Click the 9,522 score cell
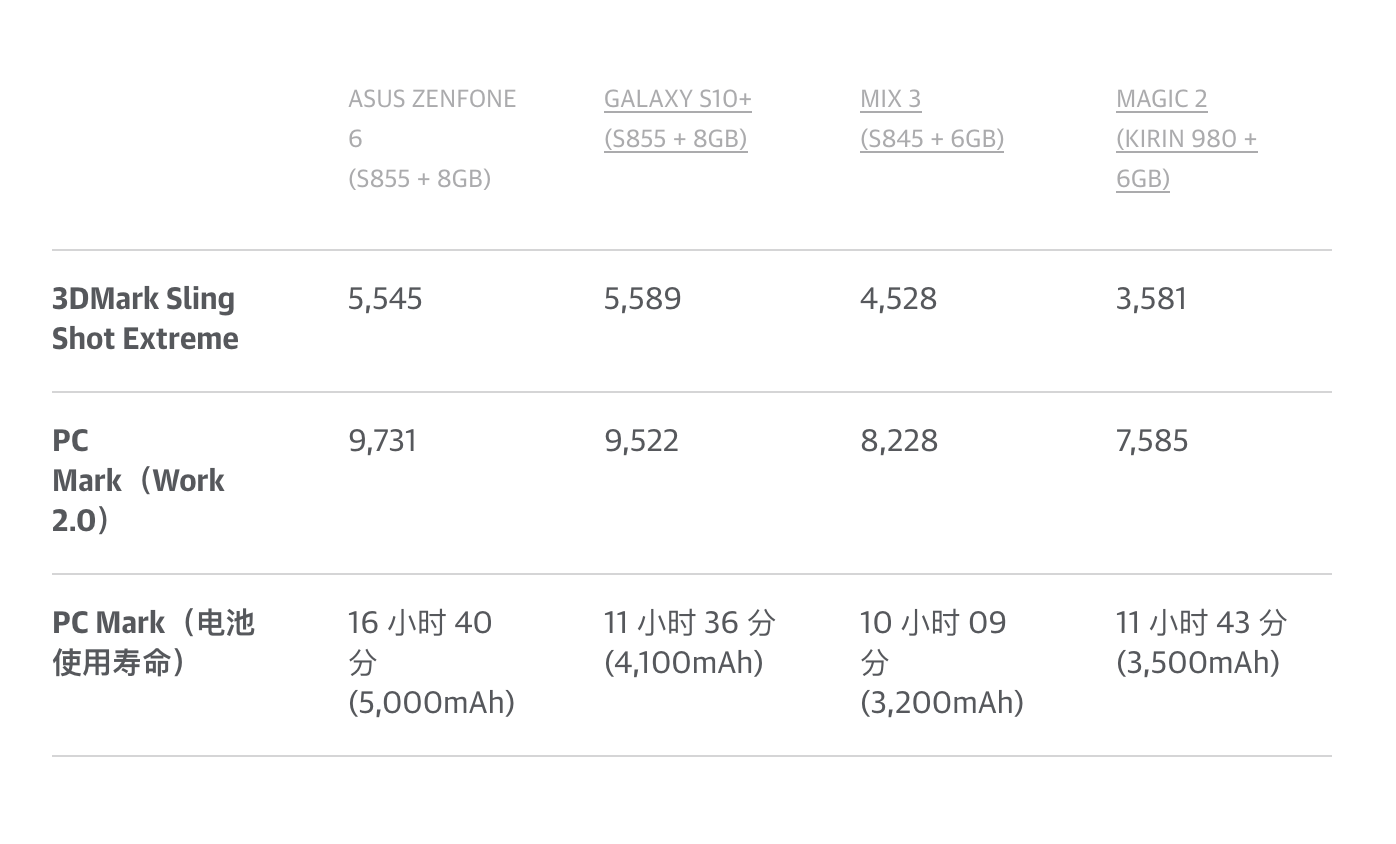Image resolution: width=1396 pixels, height=844 pixels. click(x=641, y=441)
